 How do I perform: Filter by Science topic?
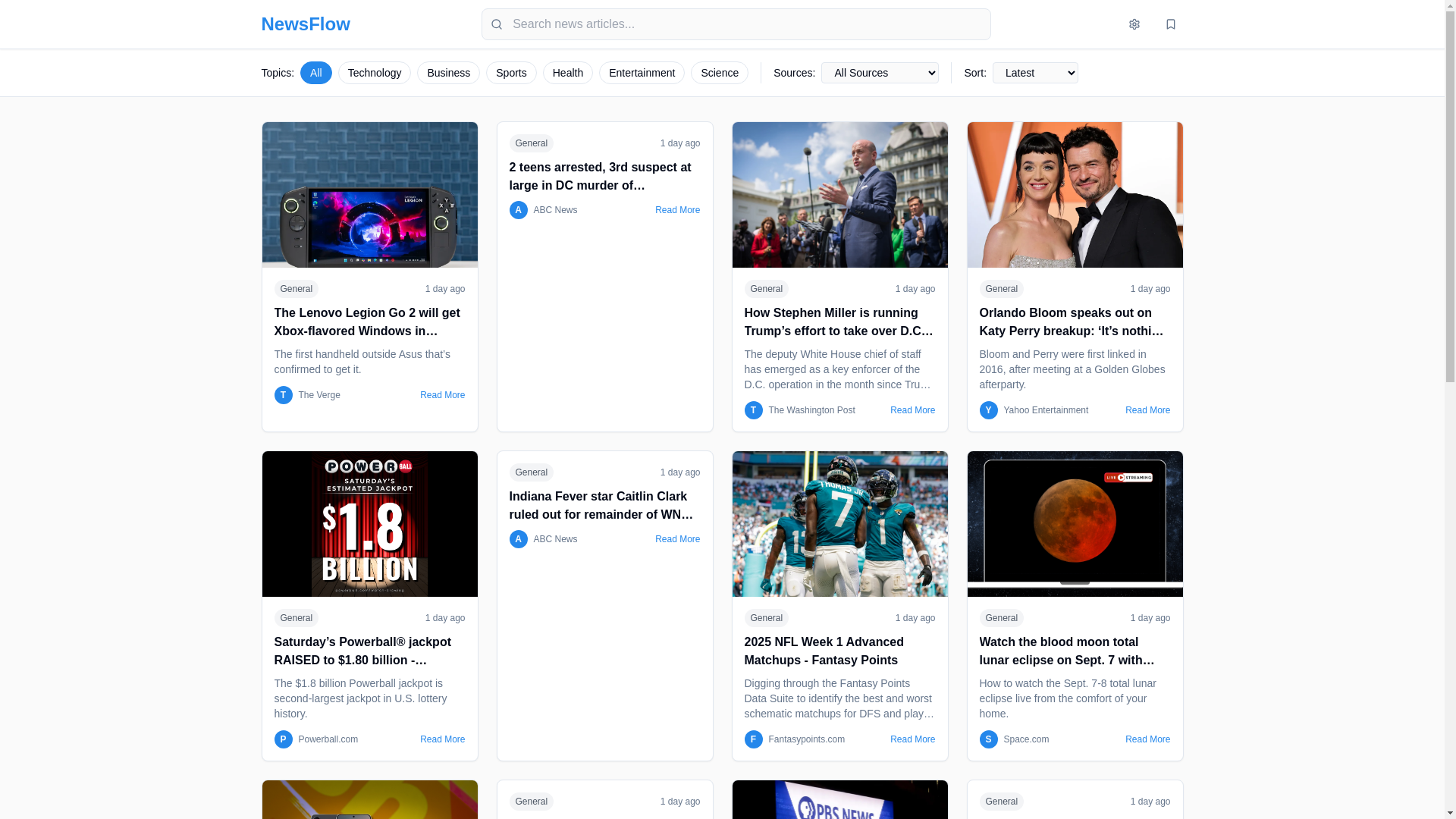(720, 73)
